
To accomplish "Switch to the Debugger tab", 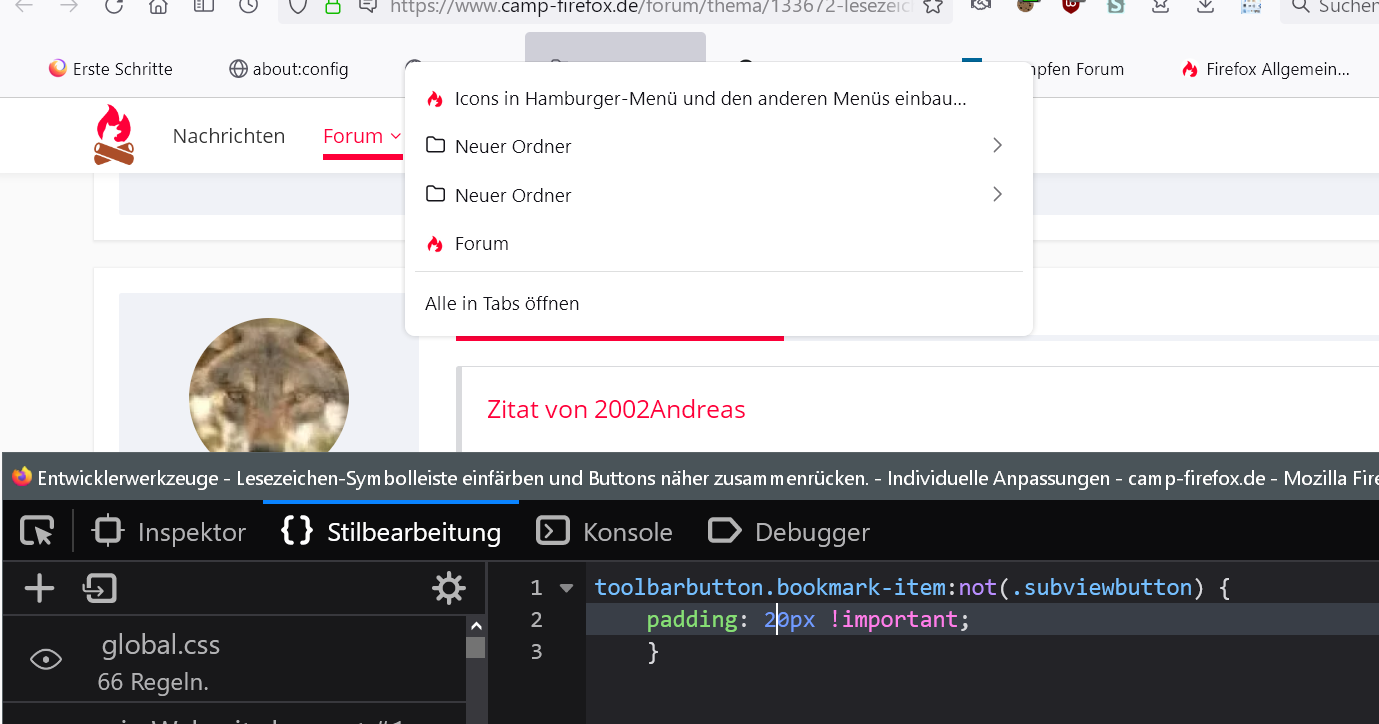I will point(789,532).
